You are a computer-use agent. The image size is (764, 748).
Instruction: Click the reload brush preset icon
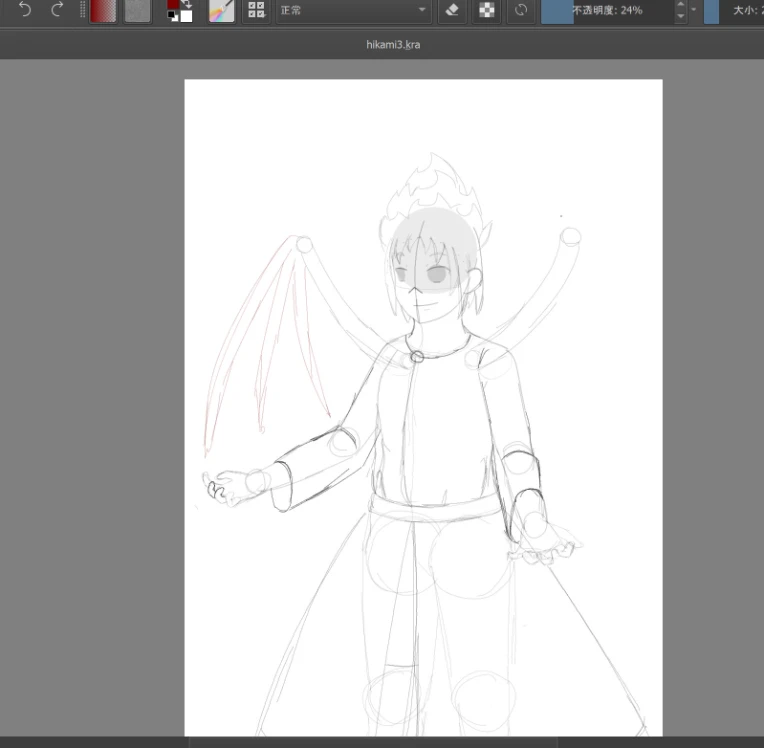[521, 10]
